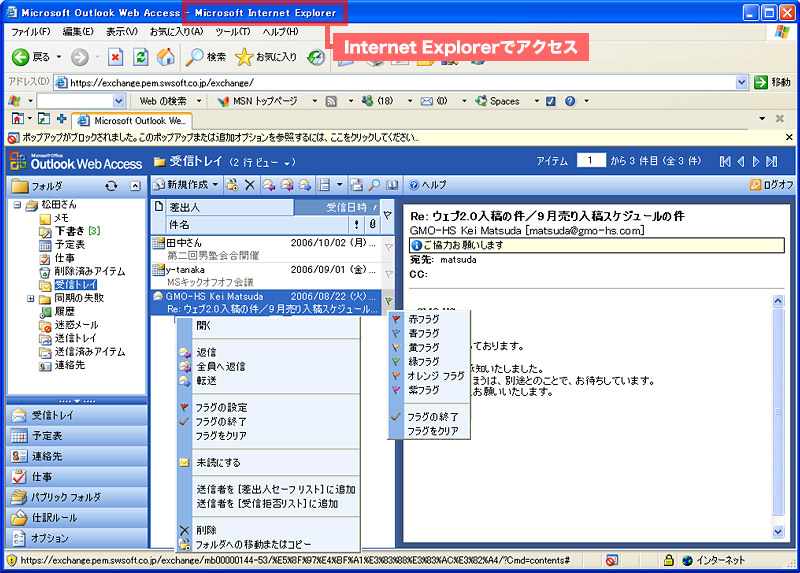Click the Move/Copy to folder toolbar icon

232,185
